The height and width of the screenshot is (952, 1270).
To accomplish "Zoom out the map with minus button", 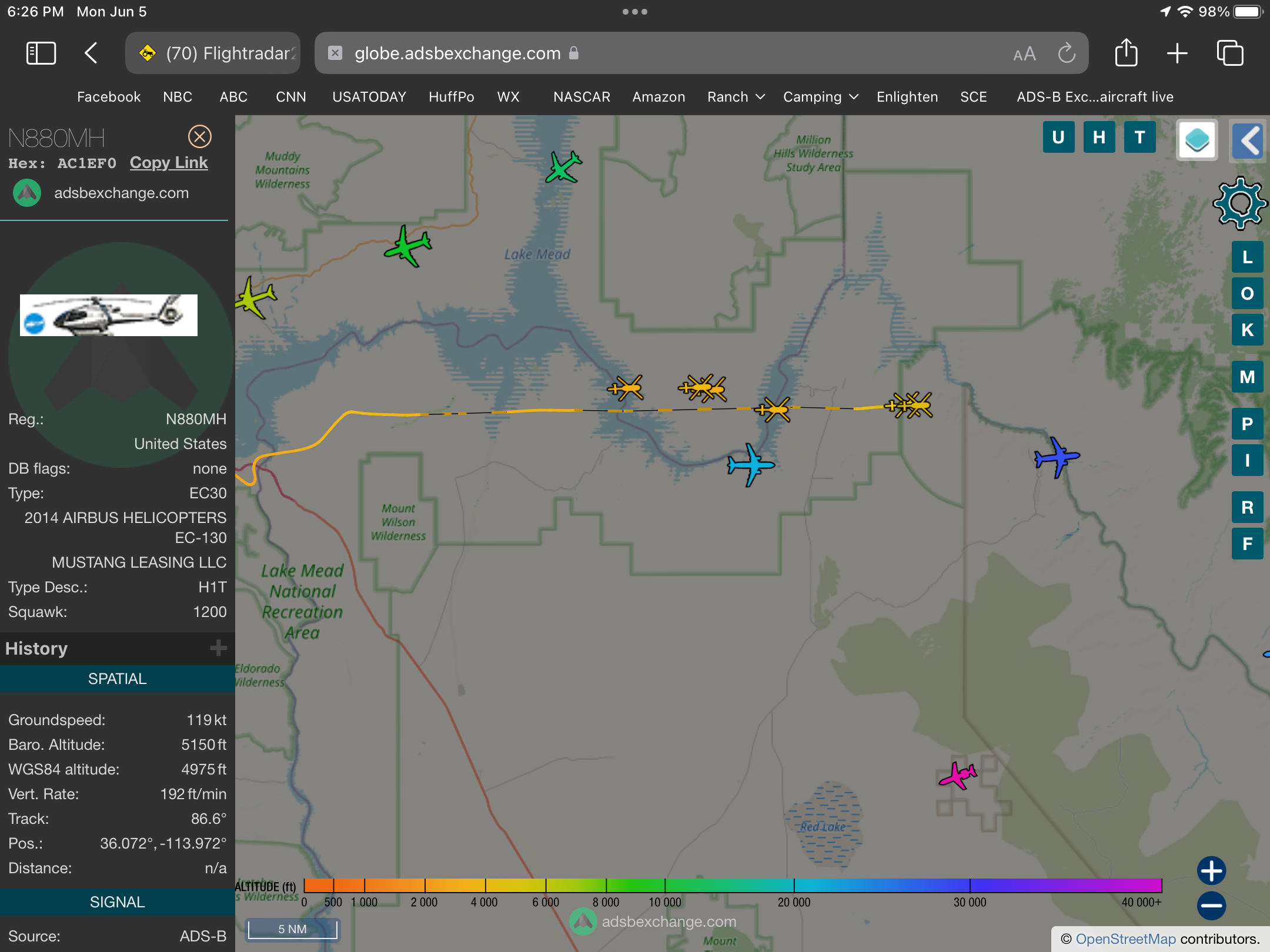I will pyautogui.click(x=1211, y=906).
